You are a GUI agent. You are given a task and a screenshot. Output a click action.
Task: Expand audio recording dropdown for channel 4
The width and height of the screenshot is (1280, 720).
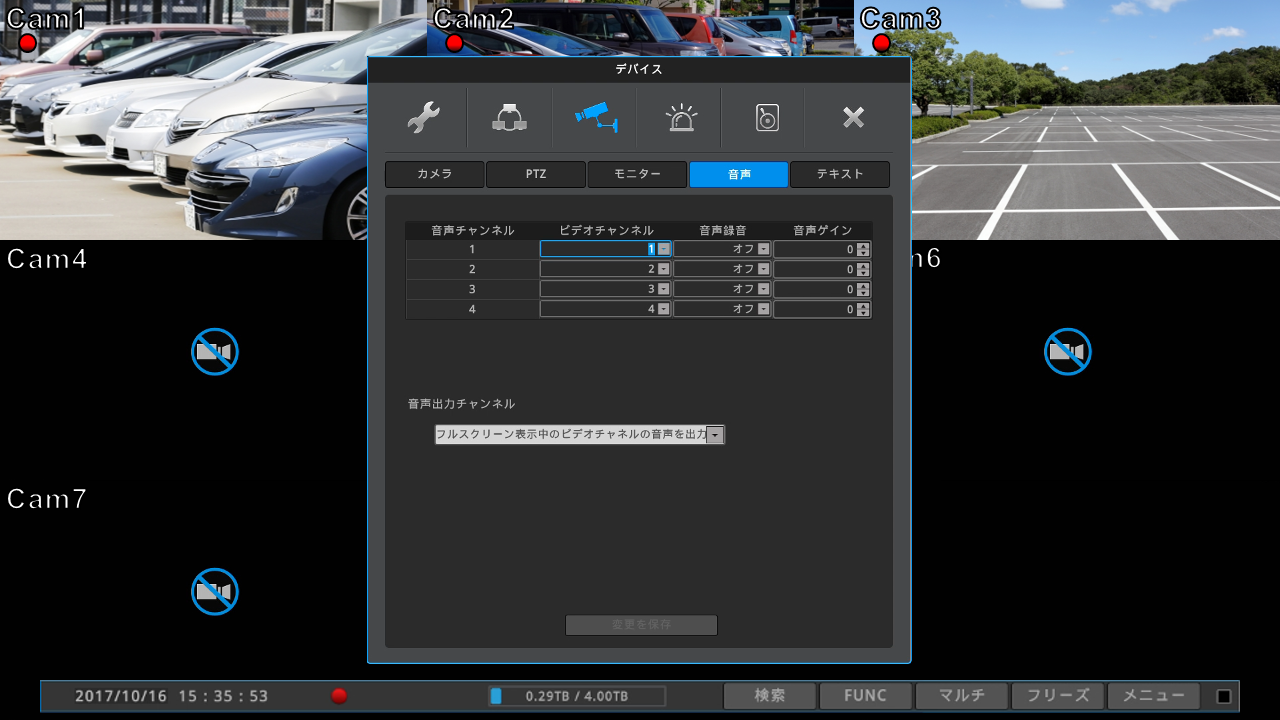[x=763, y=309]
